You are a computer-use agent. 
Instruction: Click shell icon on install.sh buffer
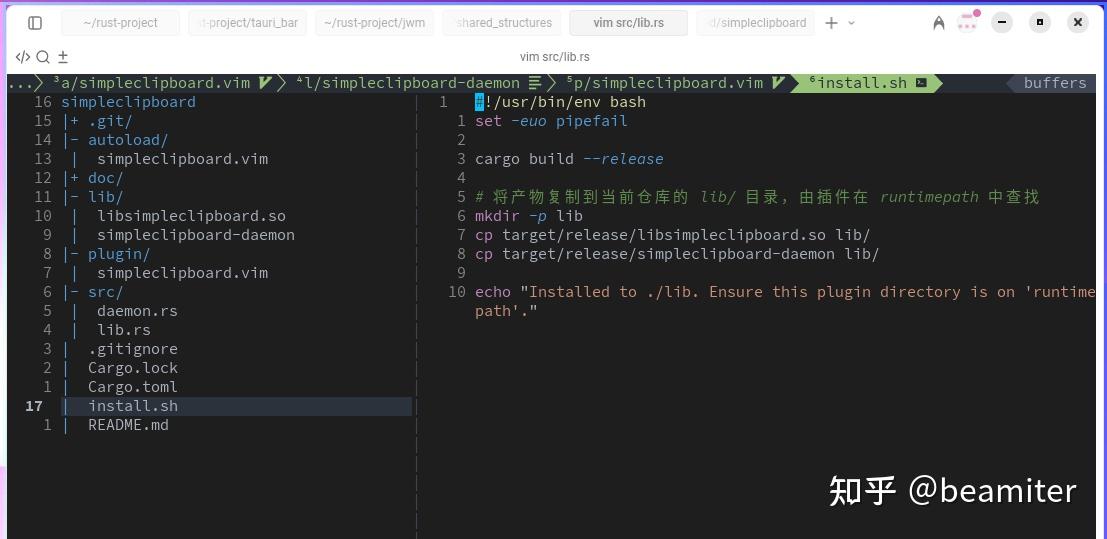pyautogui.click(x=921, y=83)
